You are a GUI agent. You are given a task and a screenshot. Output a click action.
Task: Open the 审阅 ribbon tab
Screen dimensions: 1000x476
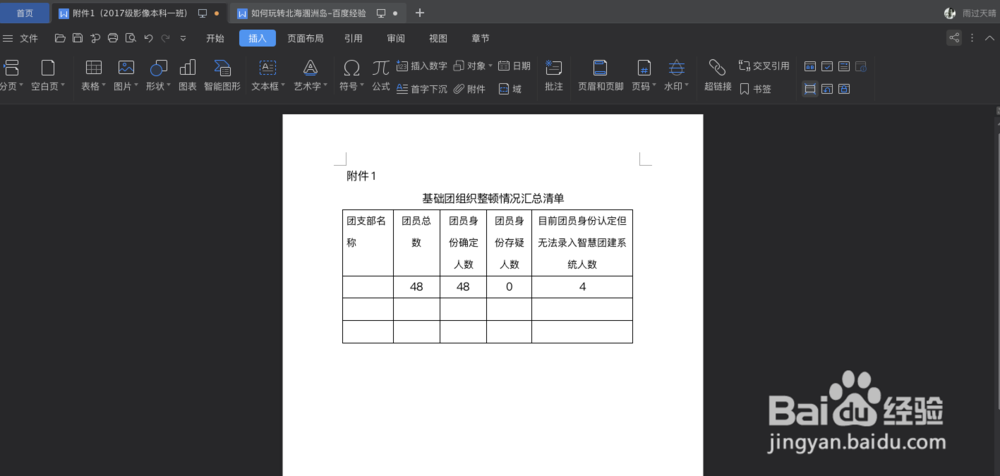396,38
